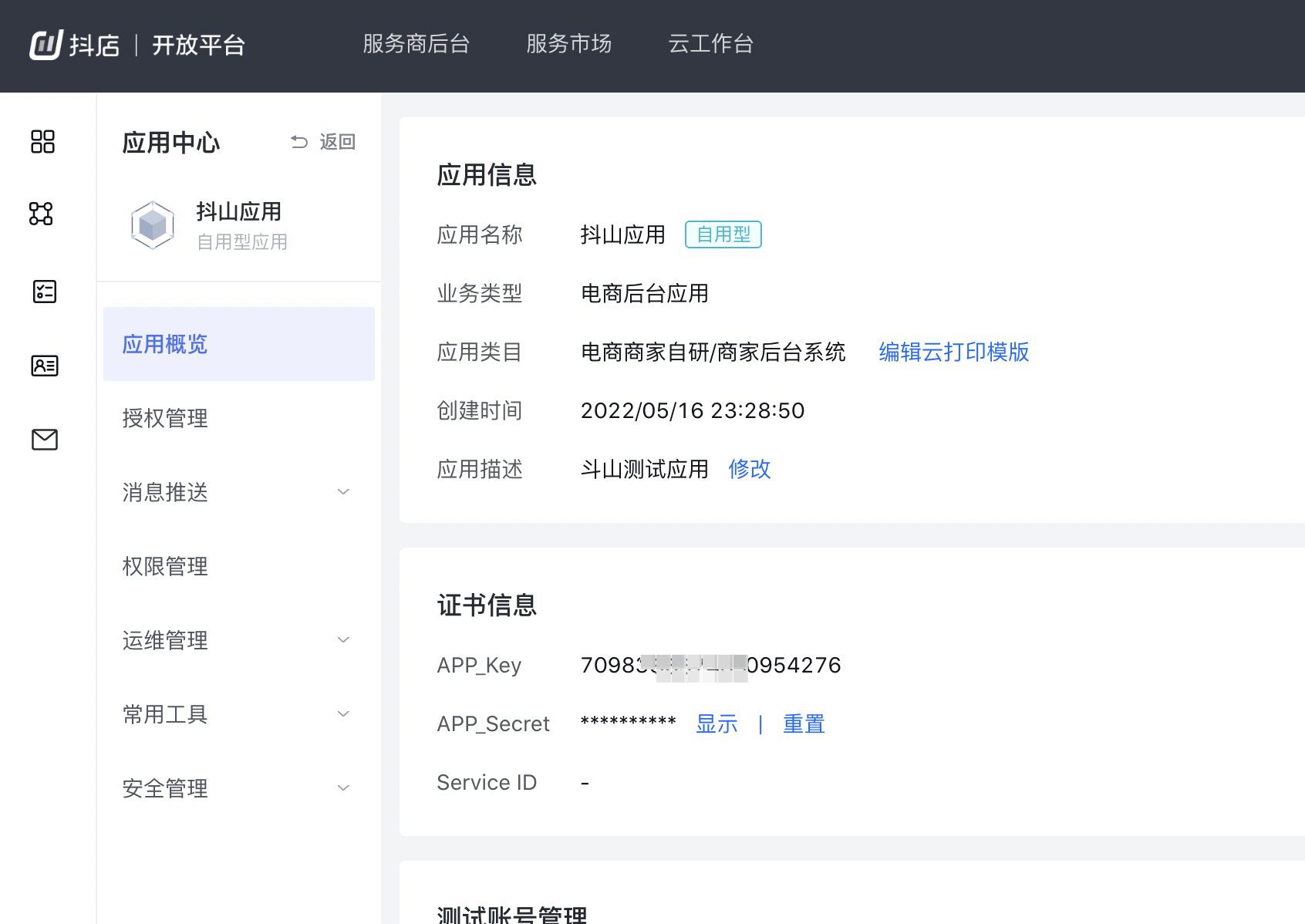The width and height of the screenshot is (1305, 924).
Task: Open the mail envelope sidebar icon
Action: click(45, 440)
